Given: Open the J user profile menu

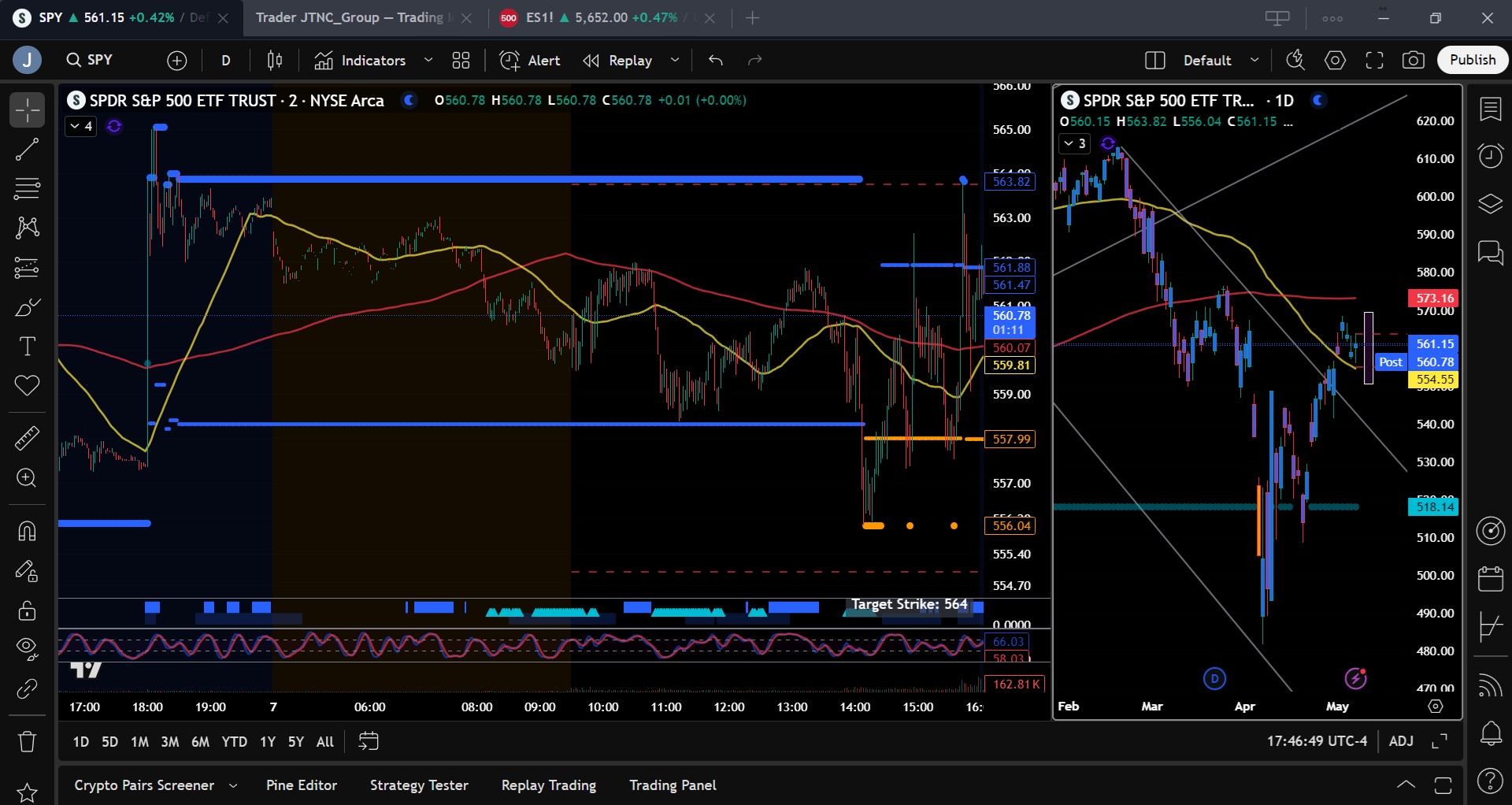Looking at the screenshot, I should [28, 60].
